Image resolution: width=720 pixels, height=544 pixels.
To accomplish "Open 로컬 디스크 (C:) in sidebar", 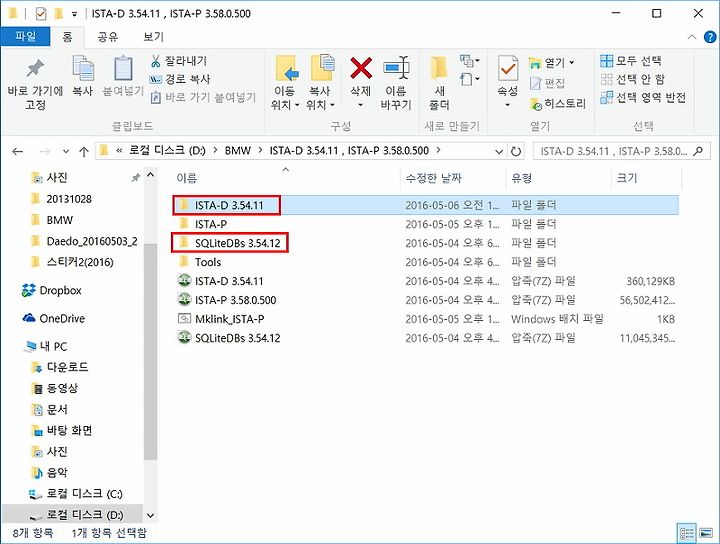I will tap(77, 494).
